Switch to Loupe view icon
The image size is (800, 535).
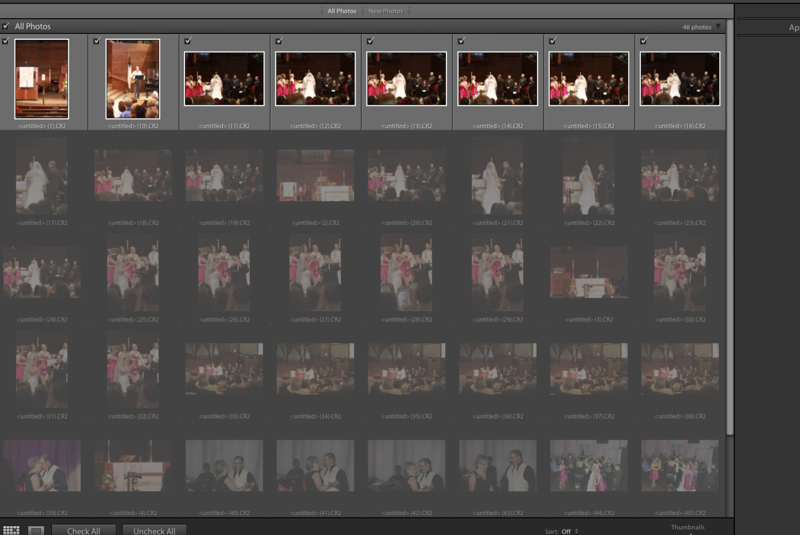[x=35, y=530]
